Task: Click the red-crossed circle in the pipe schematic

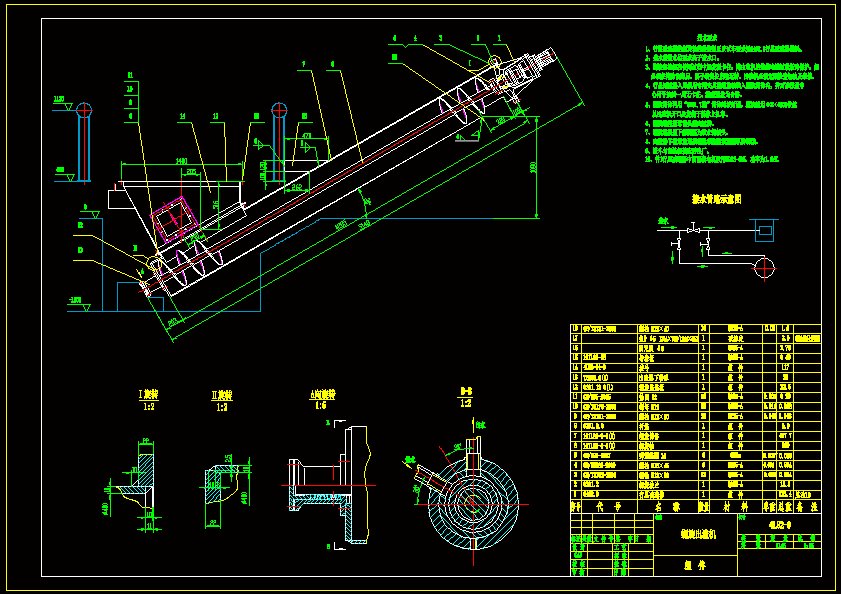Action: point(765,267)
